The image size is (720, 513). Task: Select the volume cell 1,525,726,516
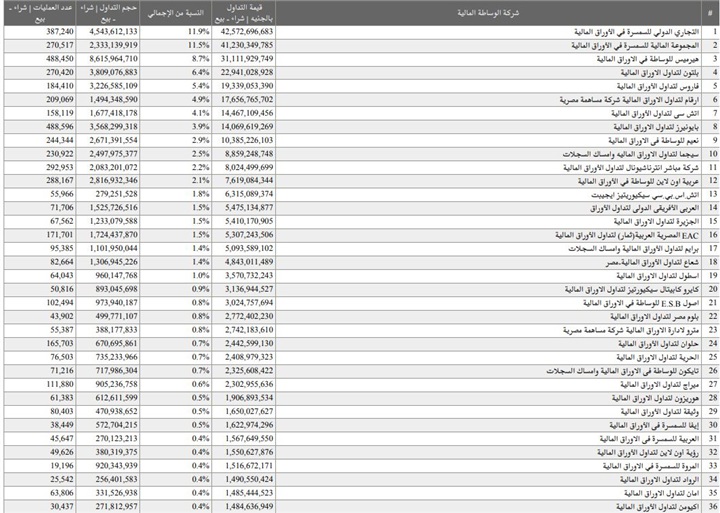(107, 208)
